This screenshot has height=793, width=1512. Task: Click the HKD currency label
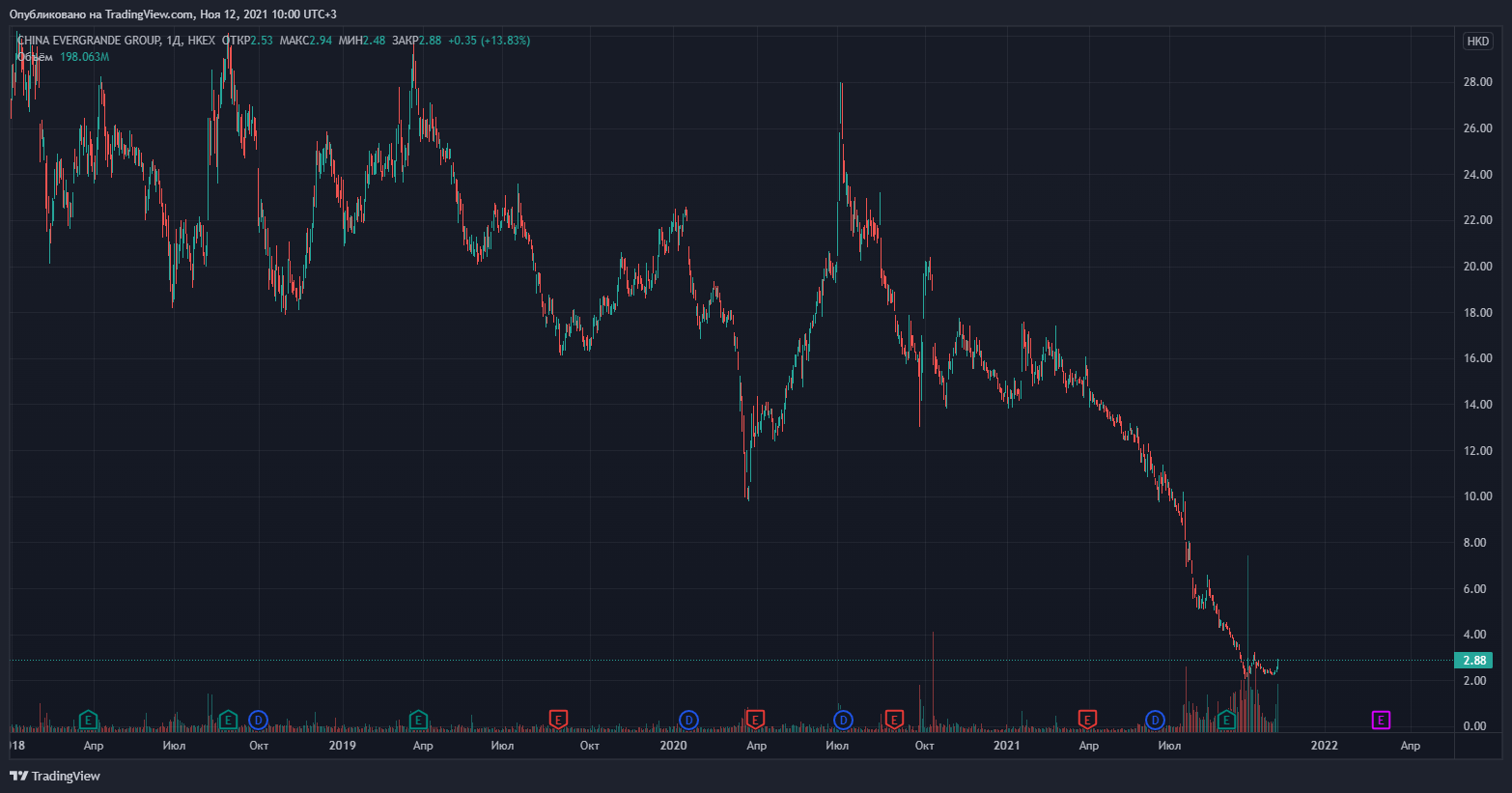(x=1478, y=41)
